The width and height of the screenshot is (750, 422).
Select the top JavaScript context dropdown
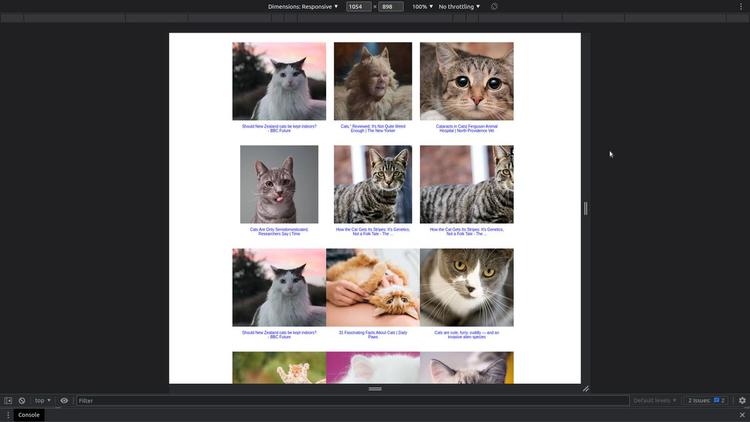[43, 400]
